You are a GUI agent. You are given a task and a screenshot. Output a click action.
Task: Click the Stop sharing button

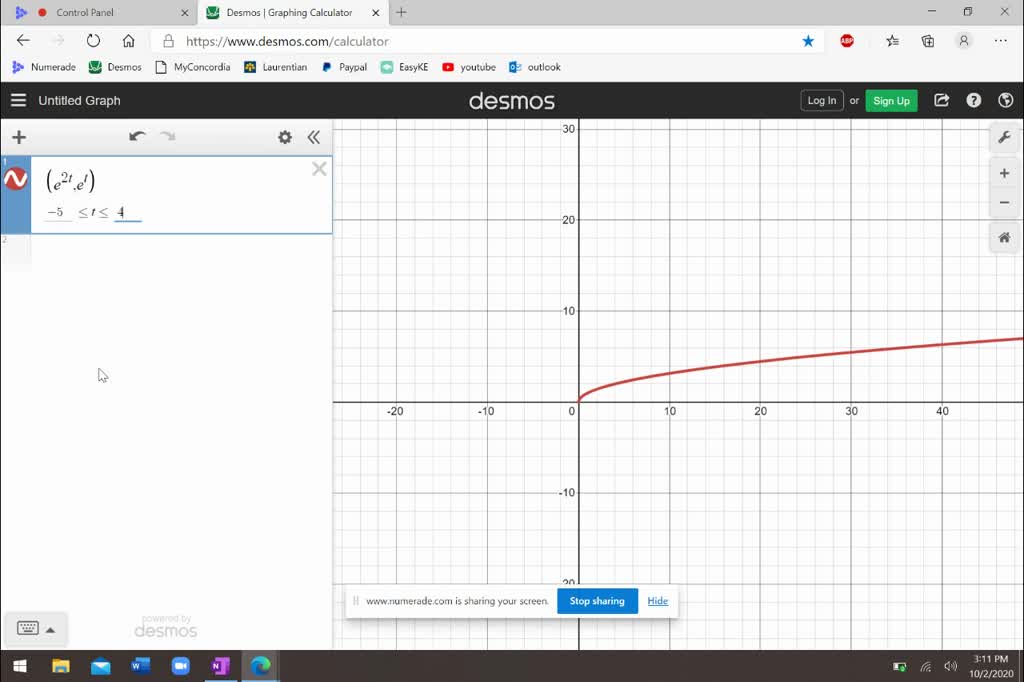pyautogui.click(x=597, y=601)
